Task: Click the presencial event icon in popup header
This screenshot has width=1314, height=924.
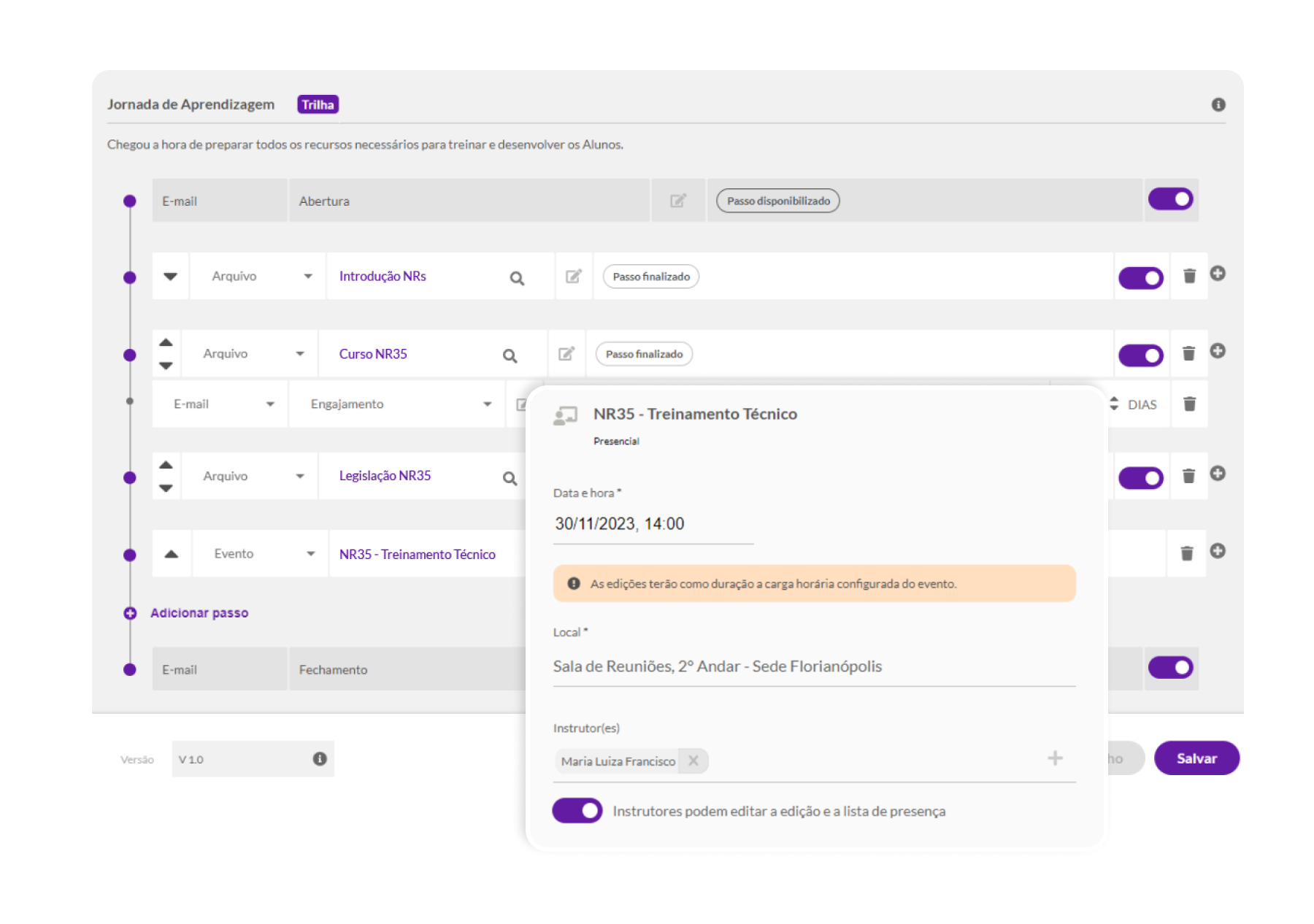Action: (x=565, y=416)
